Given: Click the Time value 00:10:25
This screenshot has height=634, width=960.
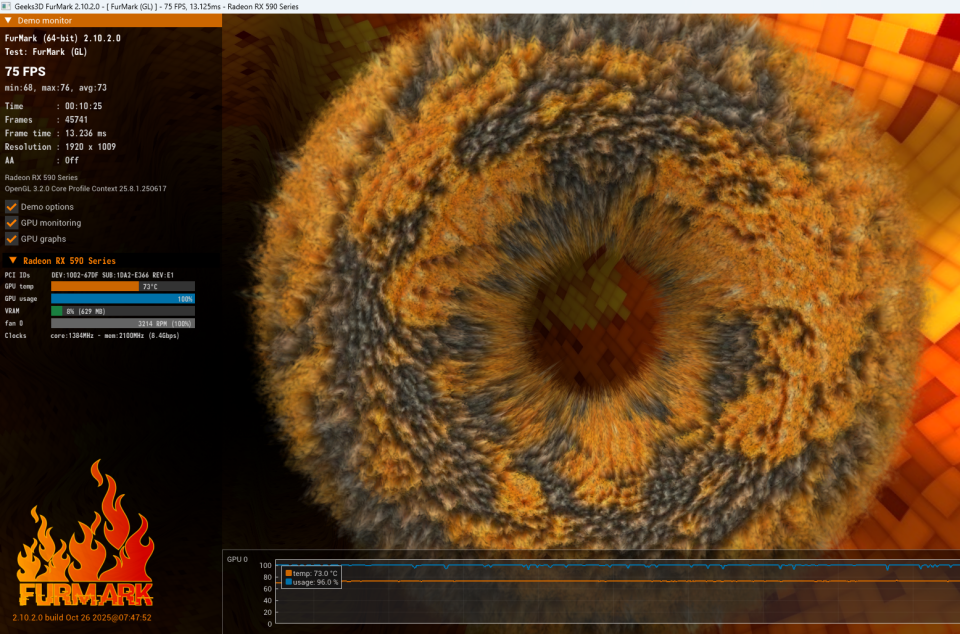Looking at the screenshot, I should coord(83,106).
